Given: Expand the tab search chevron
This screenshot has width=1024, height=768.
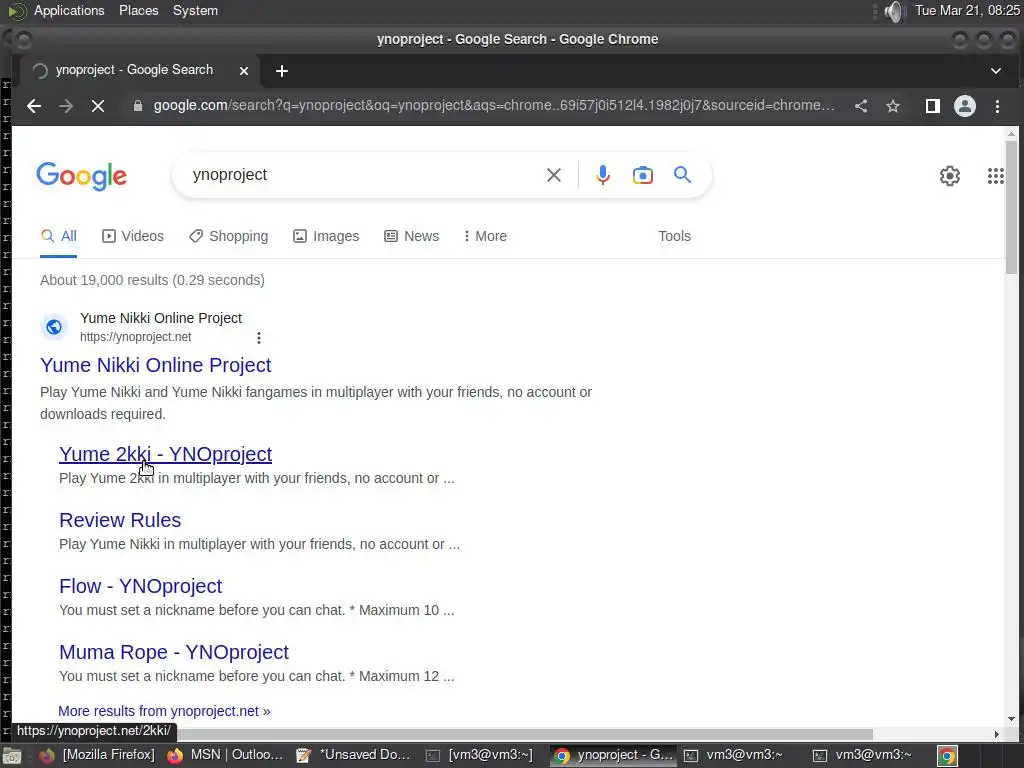Looking at the screenshot, I should (995, 71).
